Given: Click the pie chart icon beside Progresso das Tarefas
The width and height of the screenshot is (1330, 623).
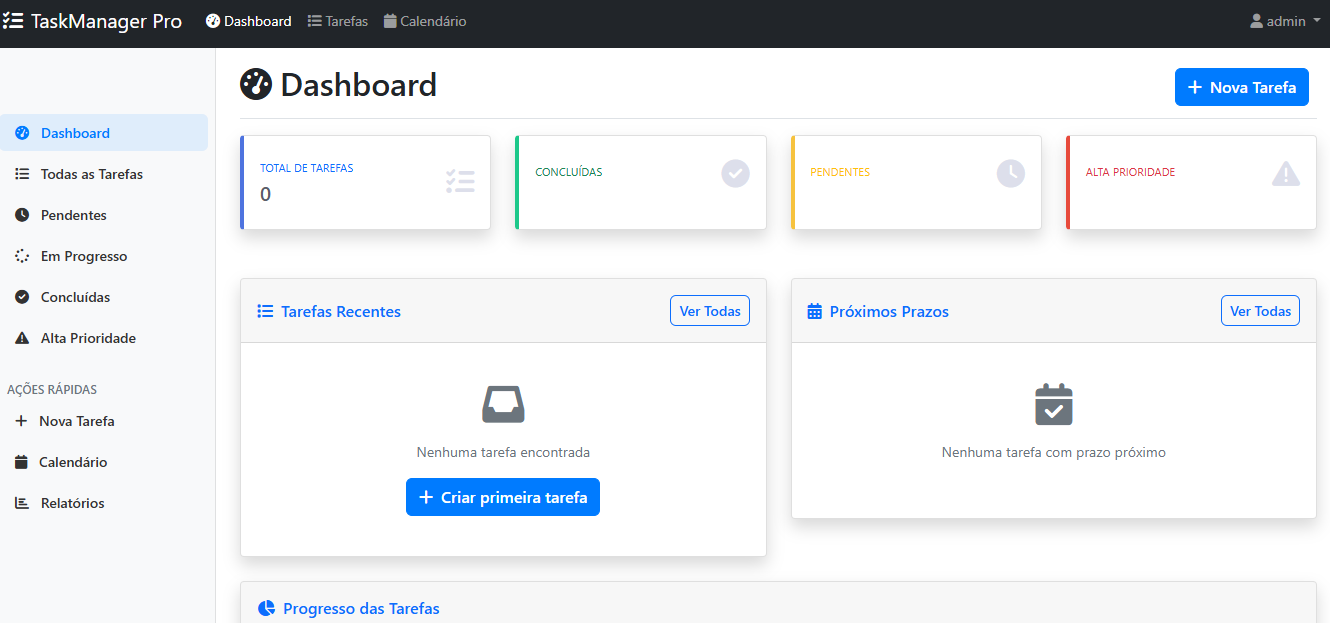Looking at the screenshot, I should (266, 608).
